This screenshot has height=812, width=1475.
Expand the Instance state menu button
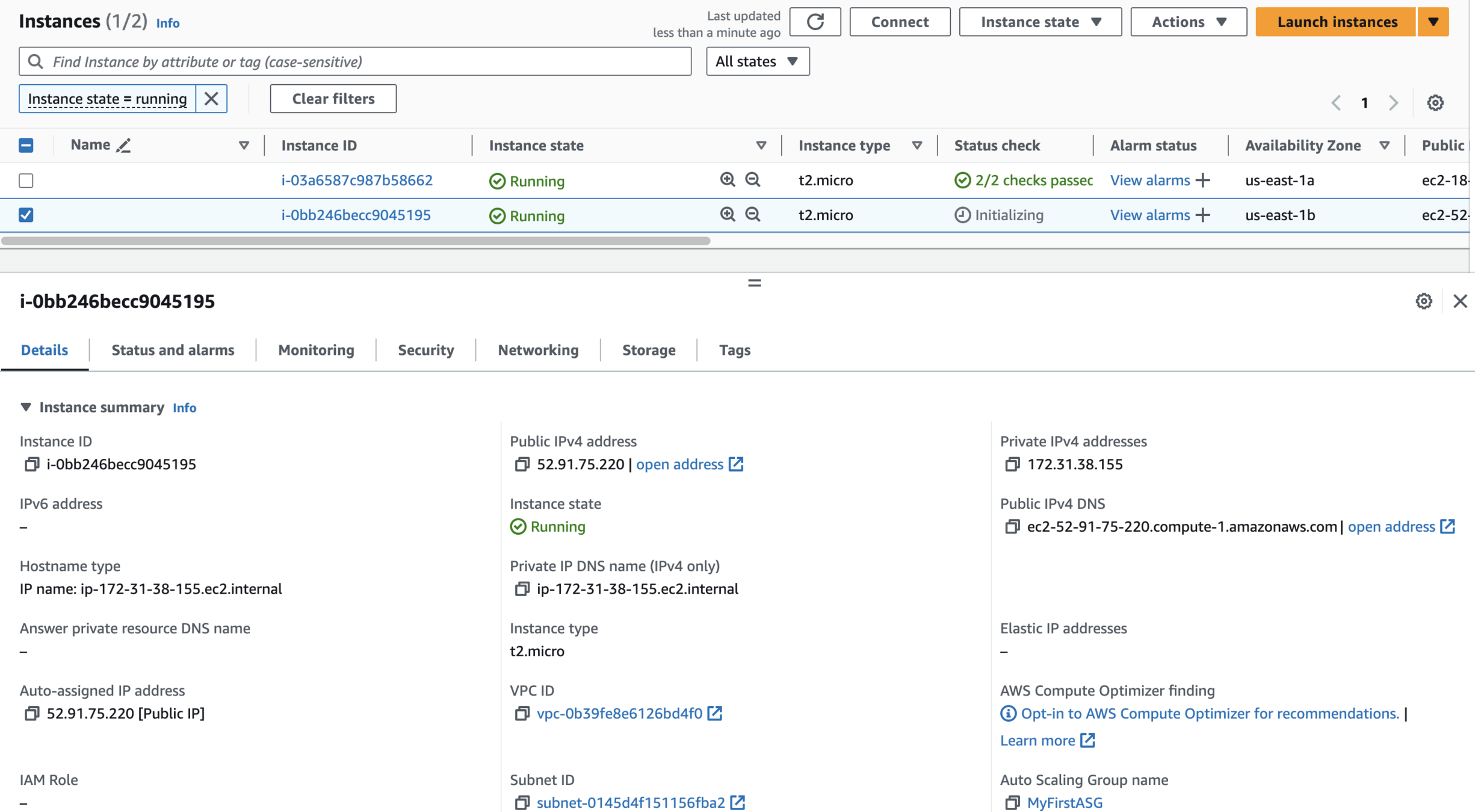[1040, 22]
